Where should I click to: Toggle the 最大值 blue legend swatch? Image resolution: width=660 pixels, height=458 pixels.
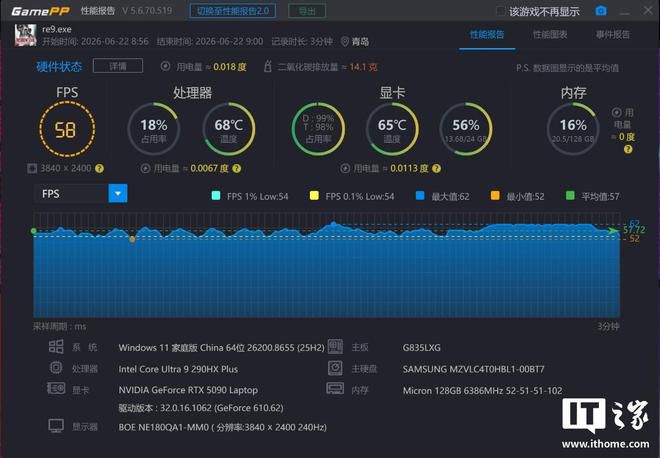[x=420, y=195]
